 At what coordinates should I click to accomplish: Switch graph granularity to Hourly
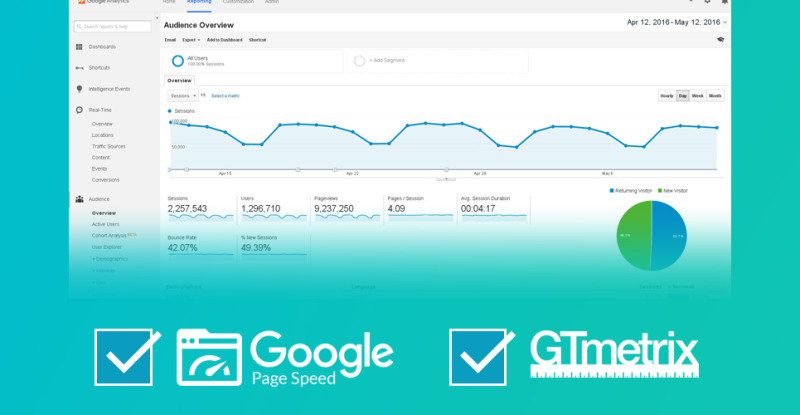coord(667,95)
